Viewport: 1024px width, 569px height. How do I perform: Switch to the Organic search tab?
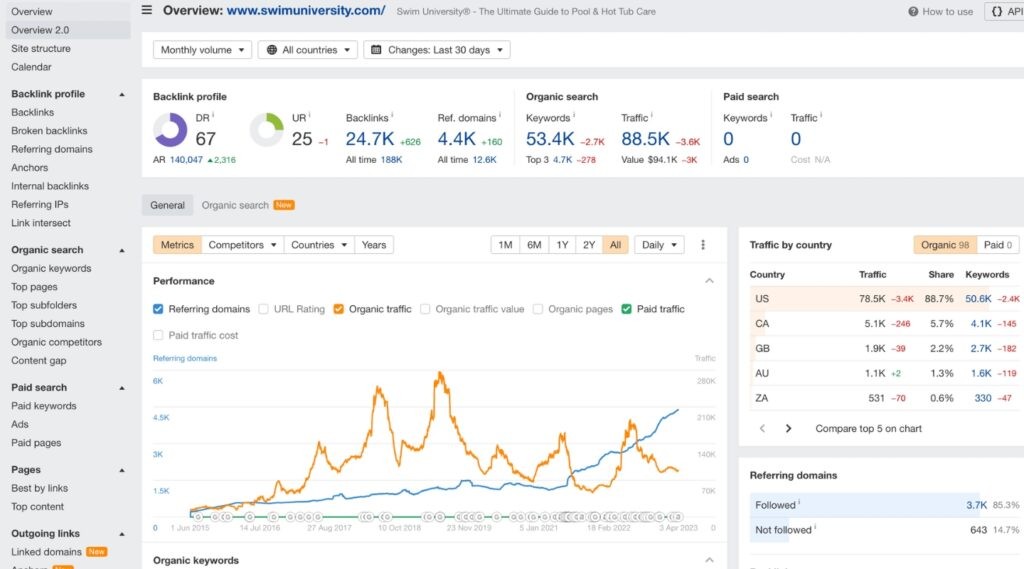pos(235,205)
